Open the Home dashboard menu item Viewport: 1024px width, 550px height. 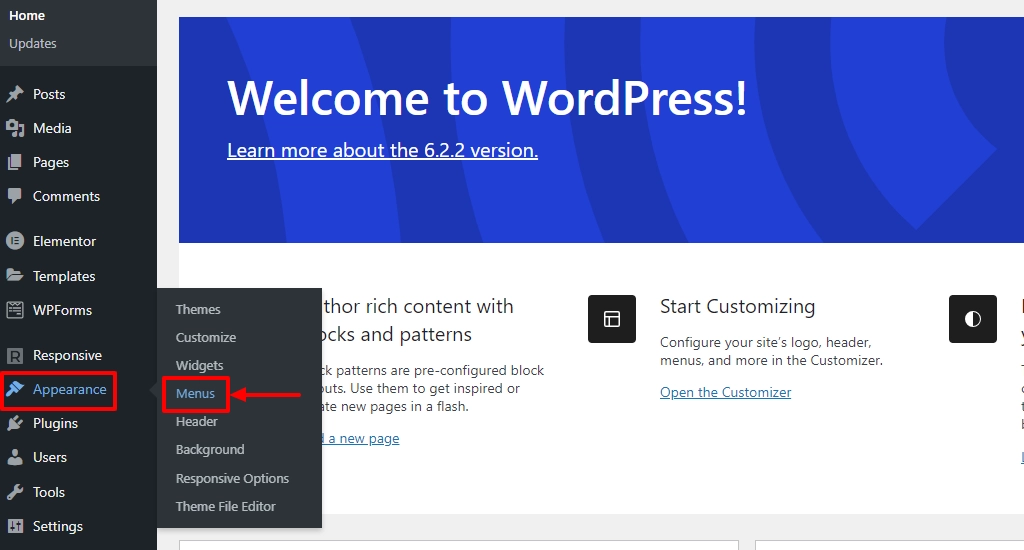point(27,16)
